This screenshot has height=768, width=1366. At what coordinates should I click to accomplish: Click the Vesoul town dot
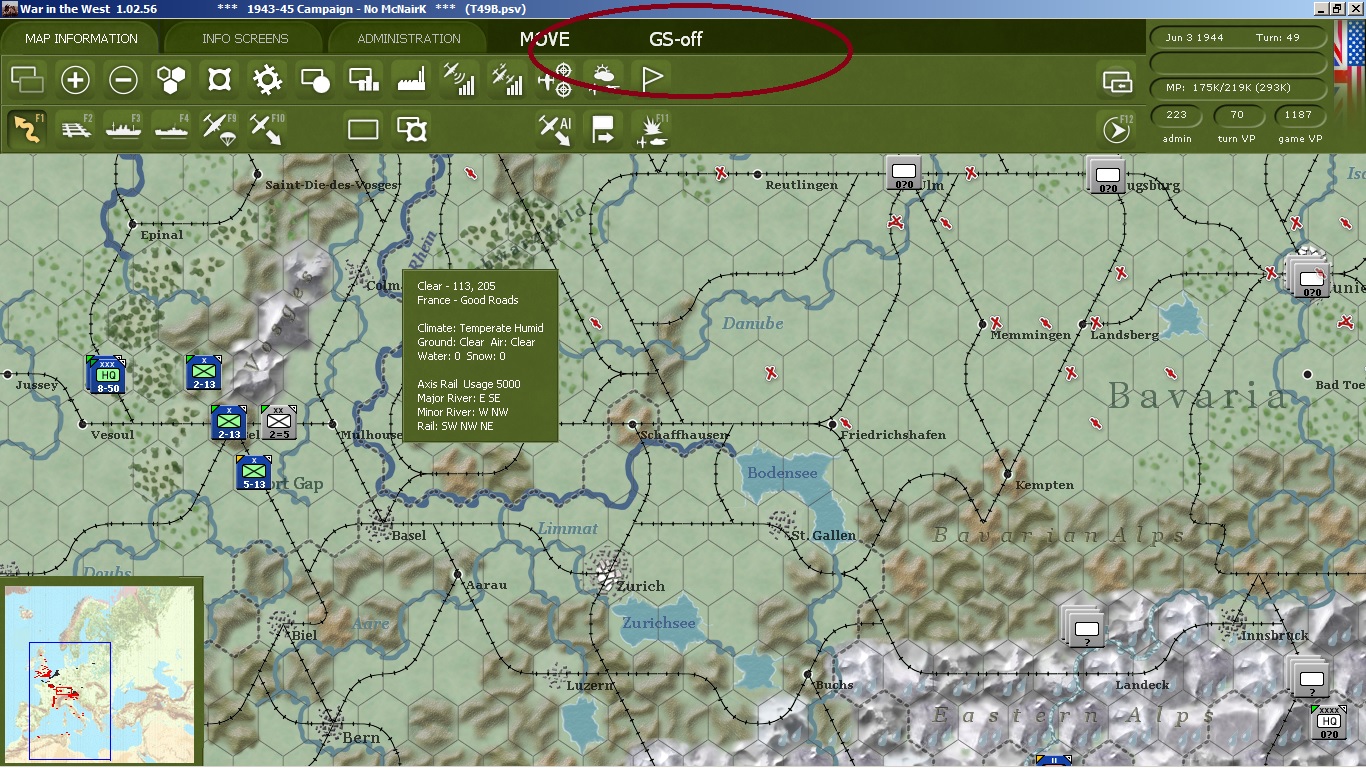pyautogui.click(x=83, y=424)
